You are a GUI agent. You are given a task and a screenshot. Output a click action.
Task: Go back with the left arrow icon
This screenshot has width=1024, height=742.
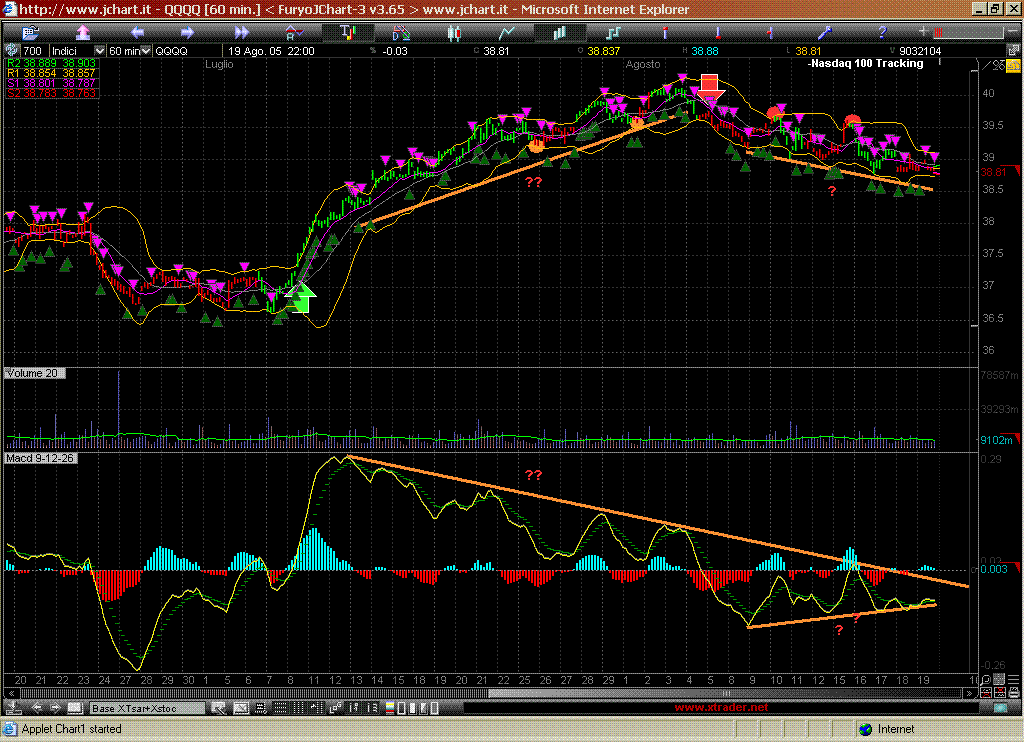[137, 33]
